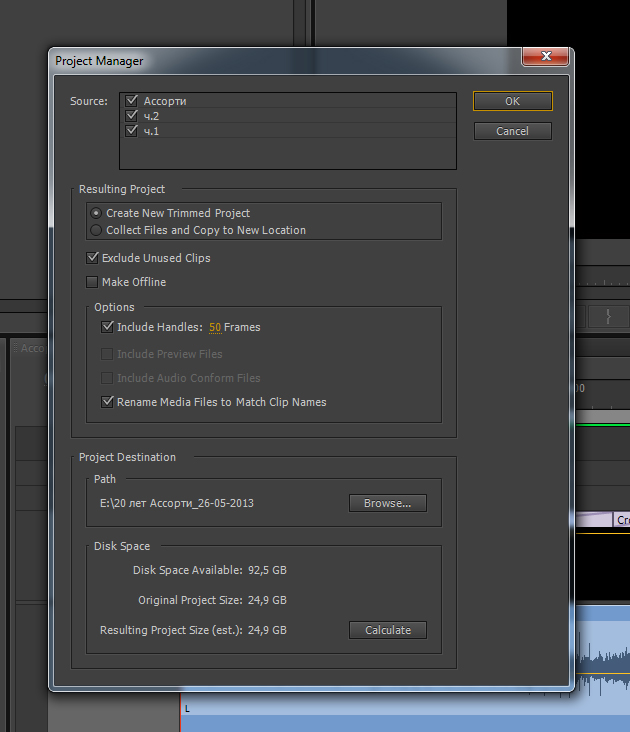
Task: Select the ч.1 row in Source list
Action: 288,131
